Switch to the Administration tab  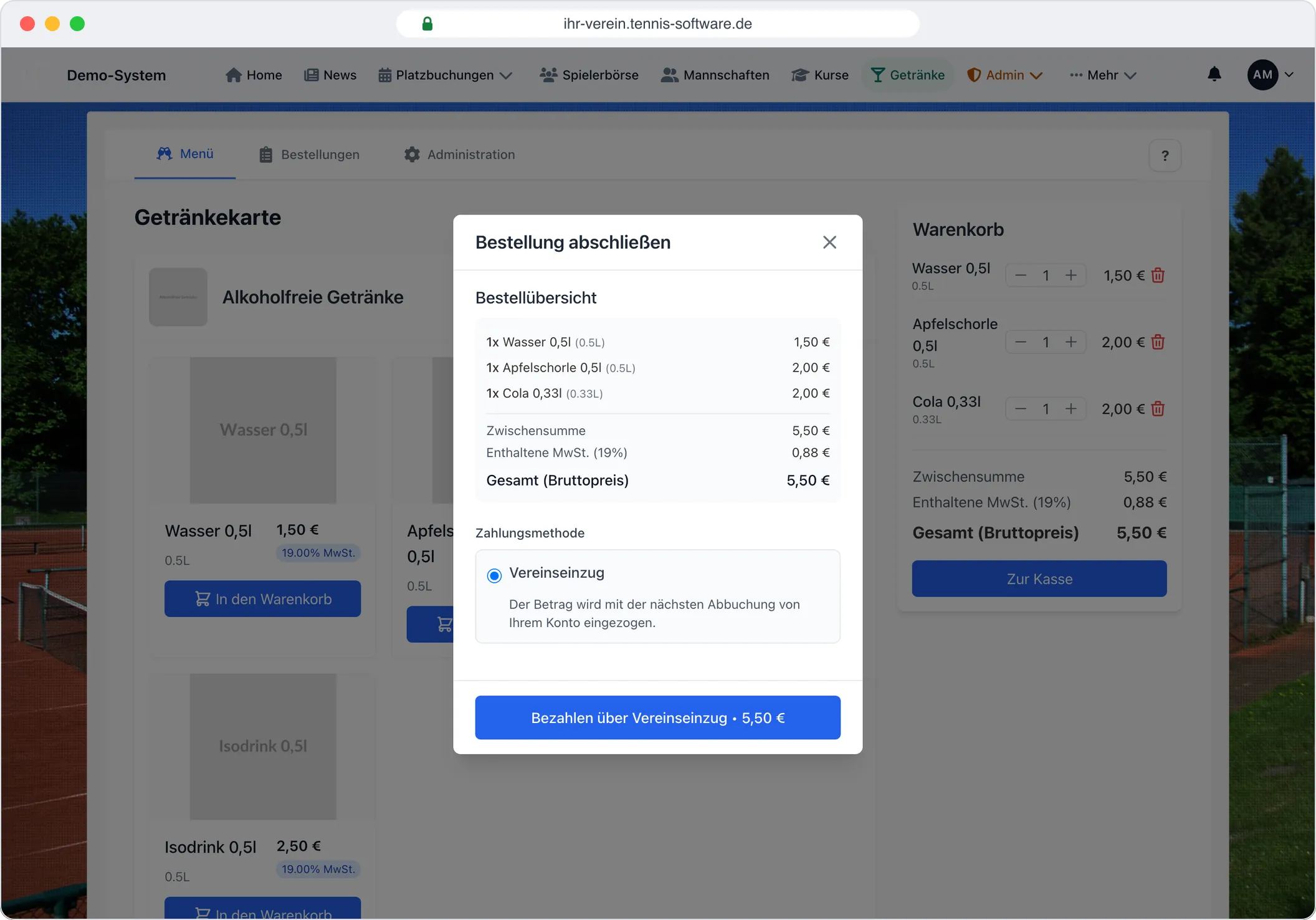tap(459, 155)
